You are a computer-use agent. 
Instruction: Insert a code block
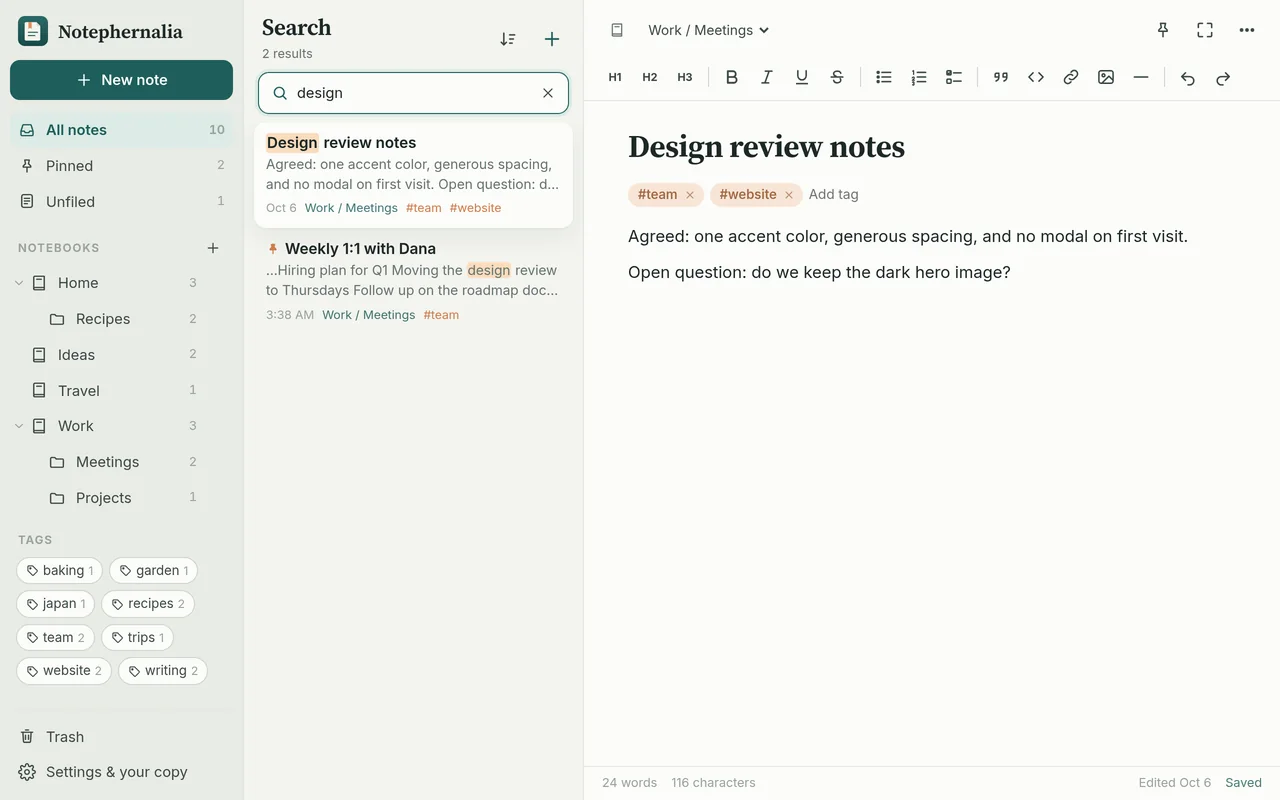coord(1036,77)
